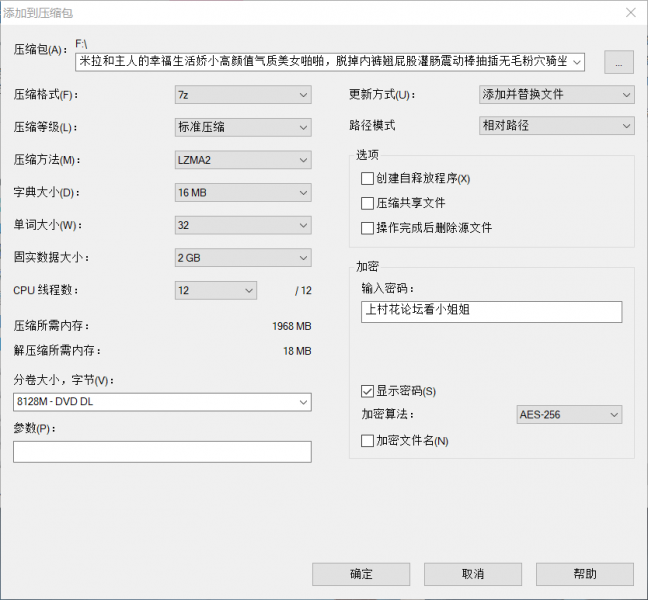Click the 确定 button to confirm
Viewport: 648px width, 600px height.
(x=361, y=574)
